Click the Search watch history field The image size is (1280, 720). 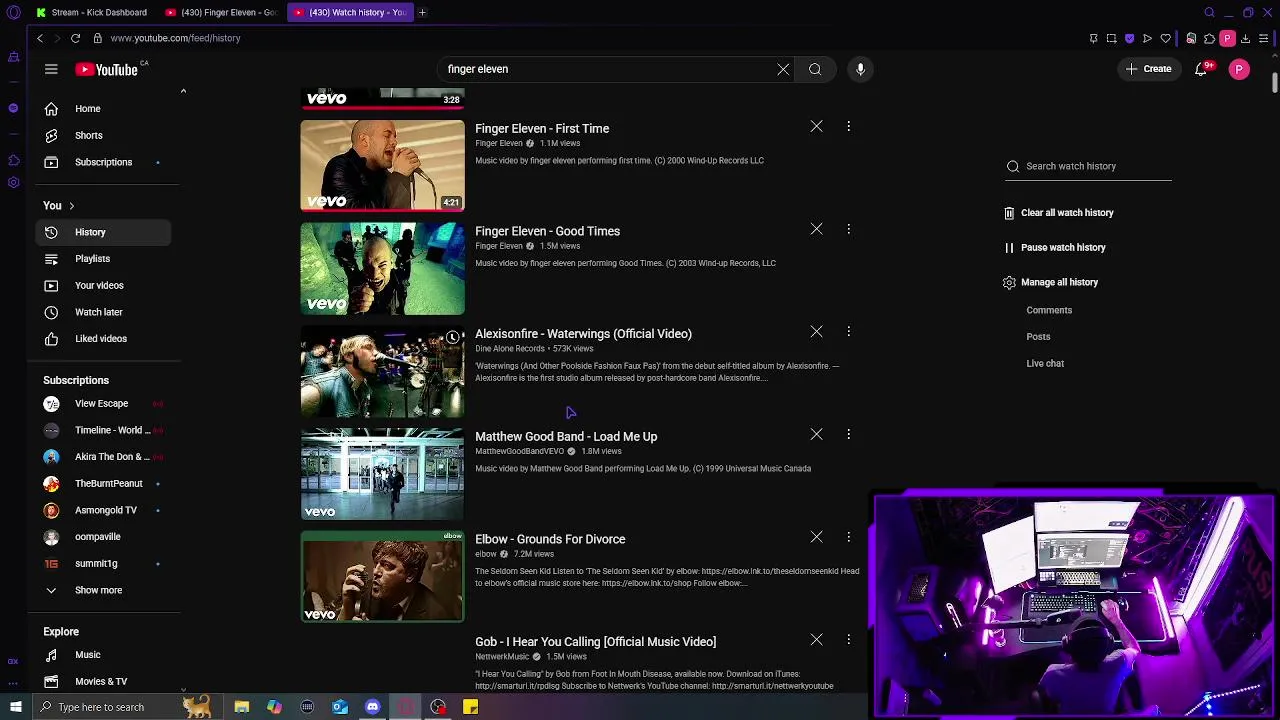(1088, 166)
